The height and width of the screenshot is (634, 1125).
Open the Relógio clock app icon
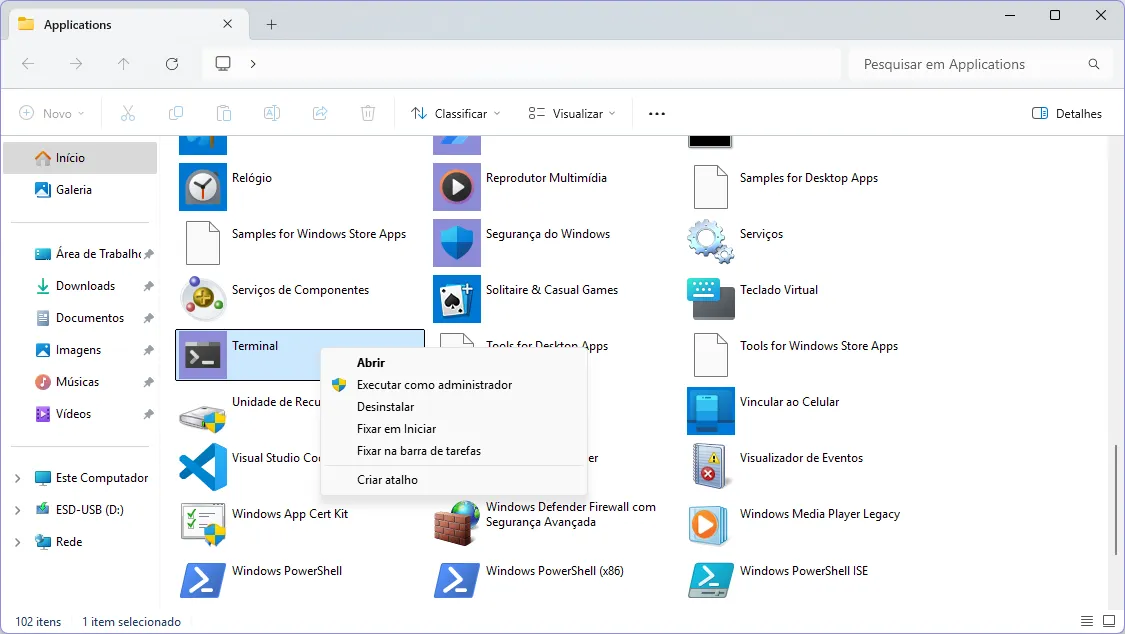point(203,186)
